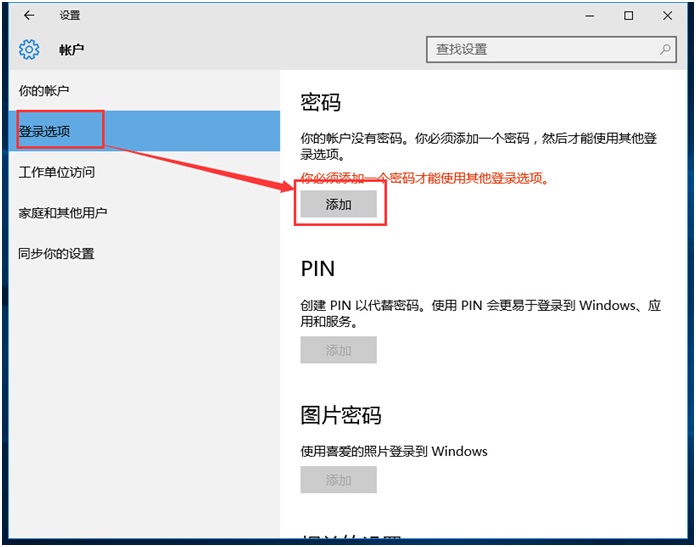Click 添加 under the 图片密码 section
The width and height of the screenshot is (696, 547).
pyautogui.click(x=338, y=480)
